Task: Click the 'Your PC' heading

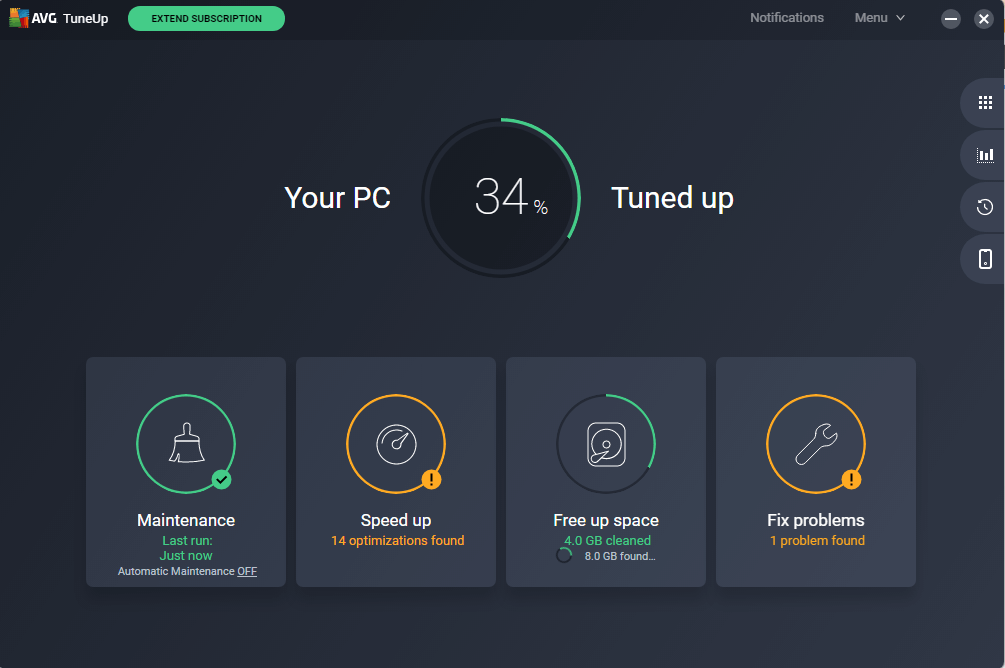Action: coord(338,197)
